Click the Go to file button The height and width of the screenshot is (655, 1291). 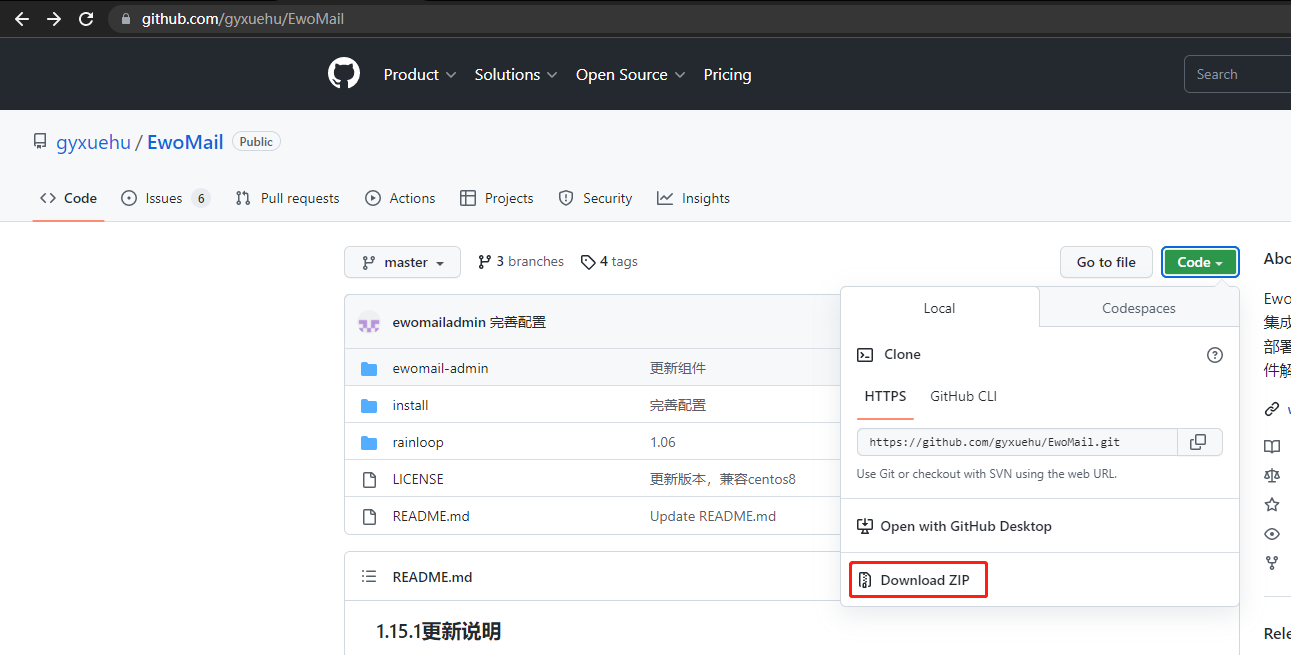click(x=1106, y=262)
